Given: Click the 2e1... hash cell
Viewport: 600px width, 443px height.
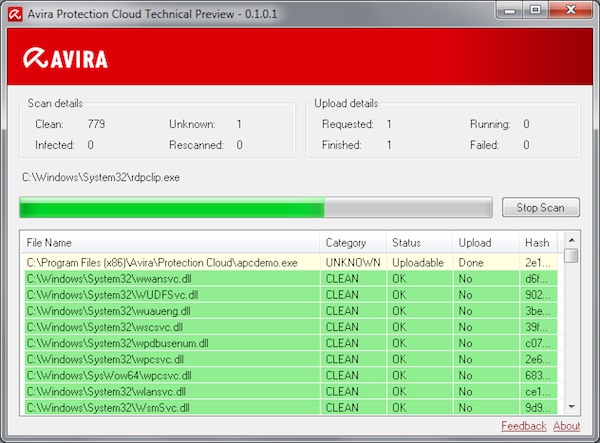Looking at the screenshot, I should (538, 262).
